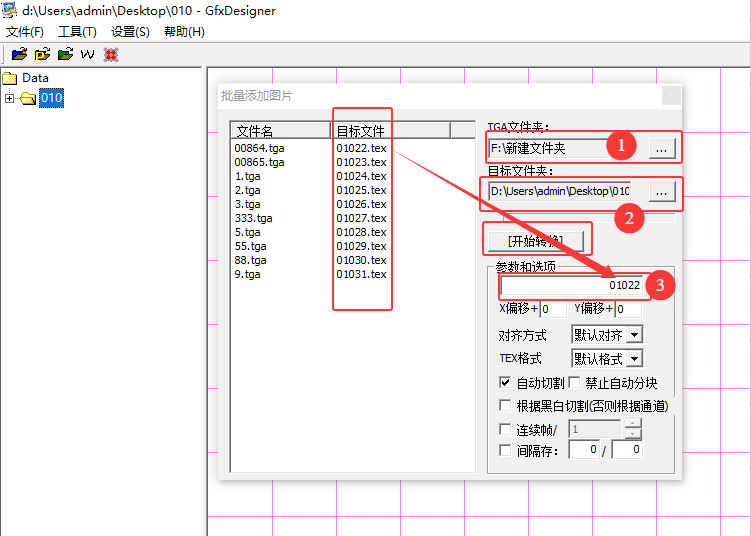Click the green folder toolbar icon
The width and height of the screenshot is (751, 536).
(x=65, y=54)
